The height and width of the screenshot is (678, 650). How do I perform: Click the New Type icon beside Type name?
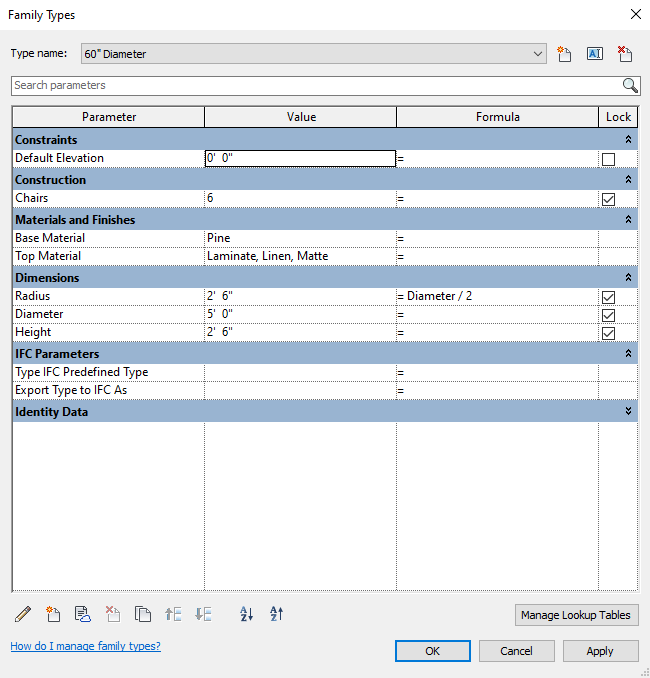coord(564,54)
